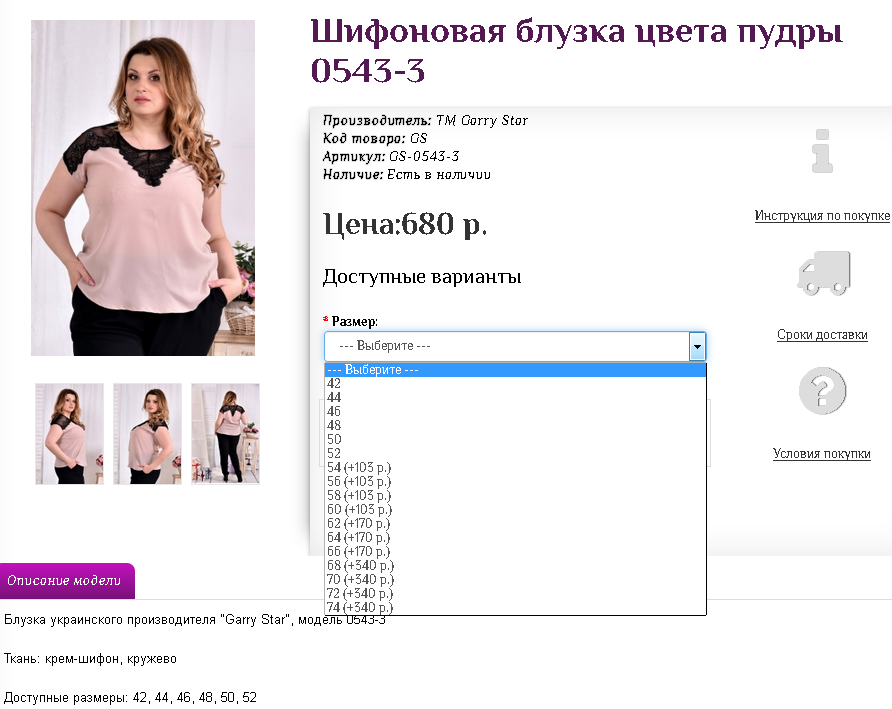Click the main blouse product photo

pos(143,188)
